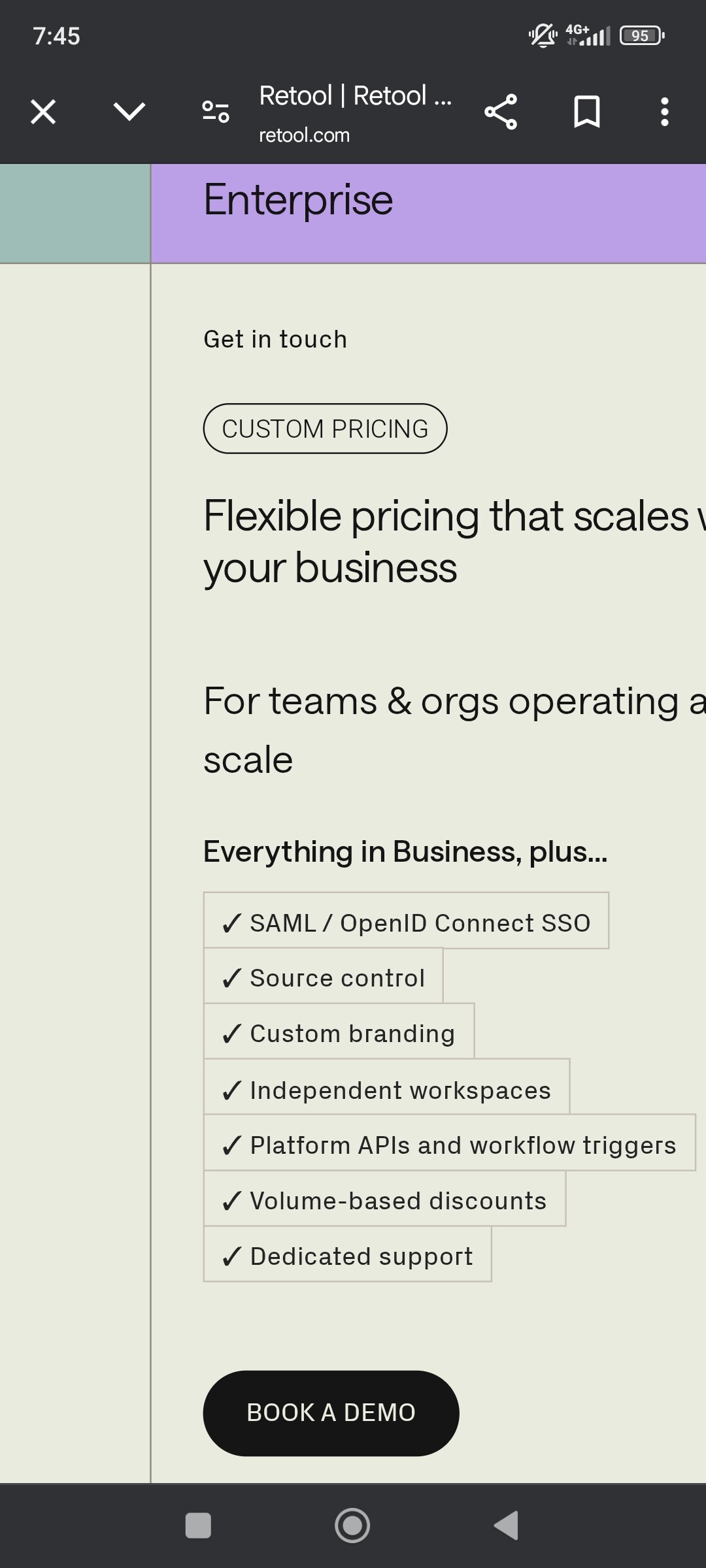The image size is (706, 1568).
Task: Tap the CUSTOM PRICING pill
Action: point(325,429)
